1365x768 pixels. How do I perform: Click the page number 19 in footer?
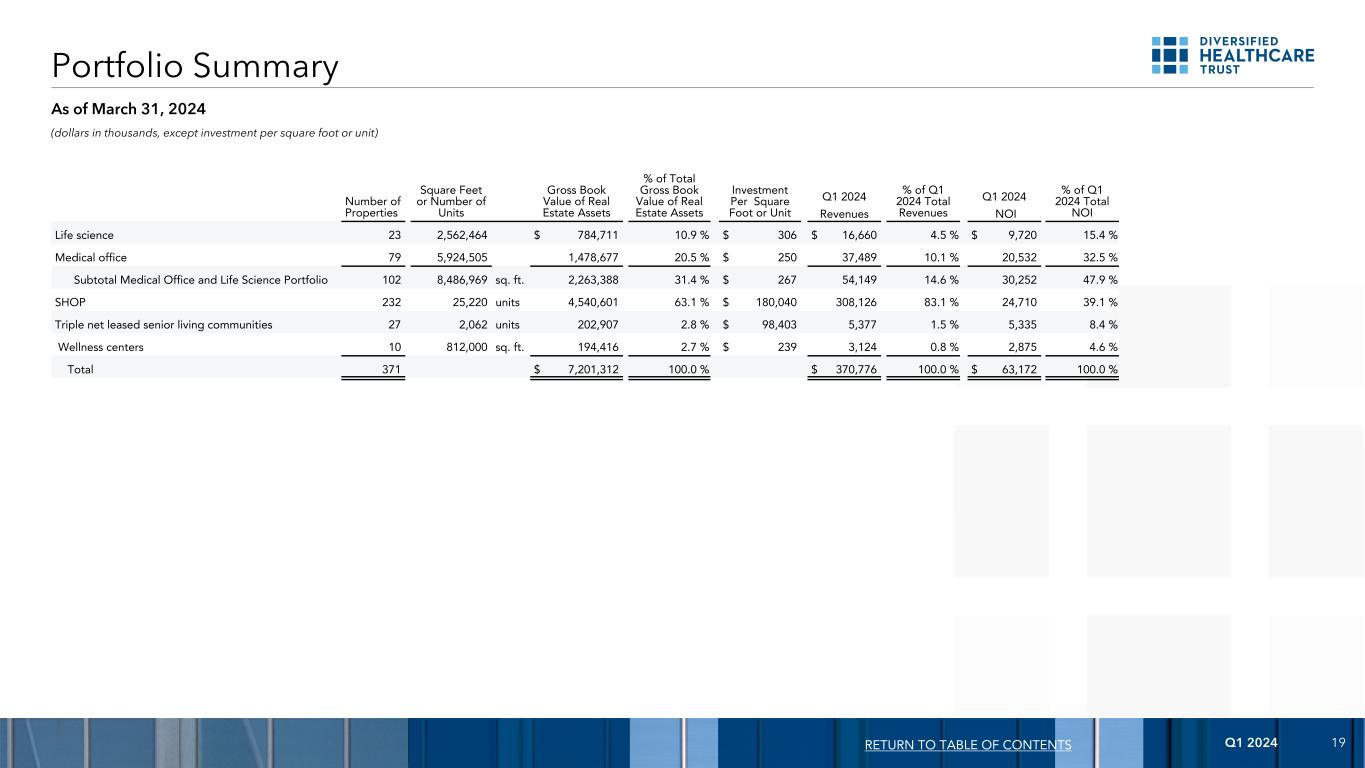pos(1338,744)
